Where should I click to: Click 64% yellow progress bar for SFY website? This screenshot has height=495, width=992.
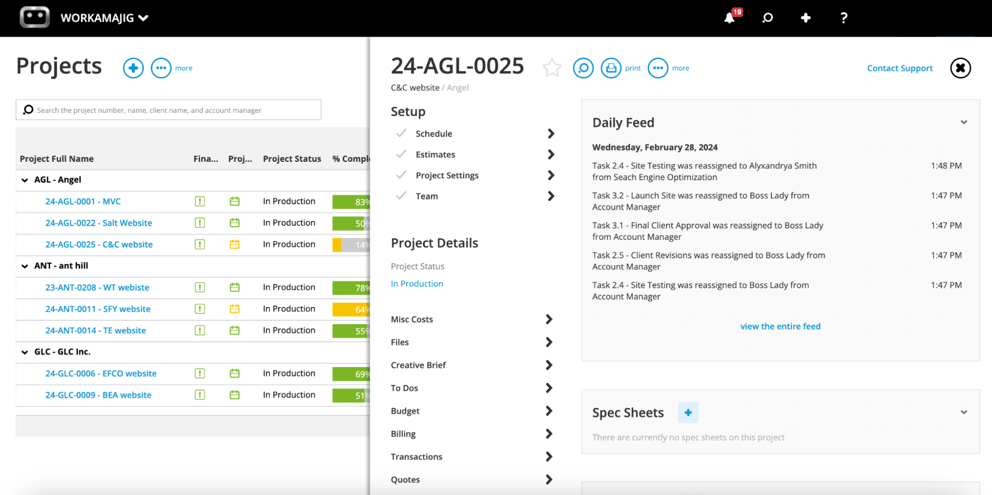coord(351,310)
